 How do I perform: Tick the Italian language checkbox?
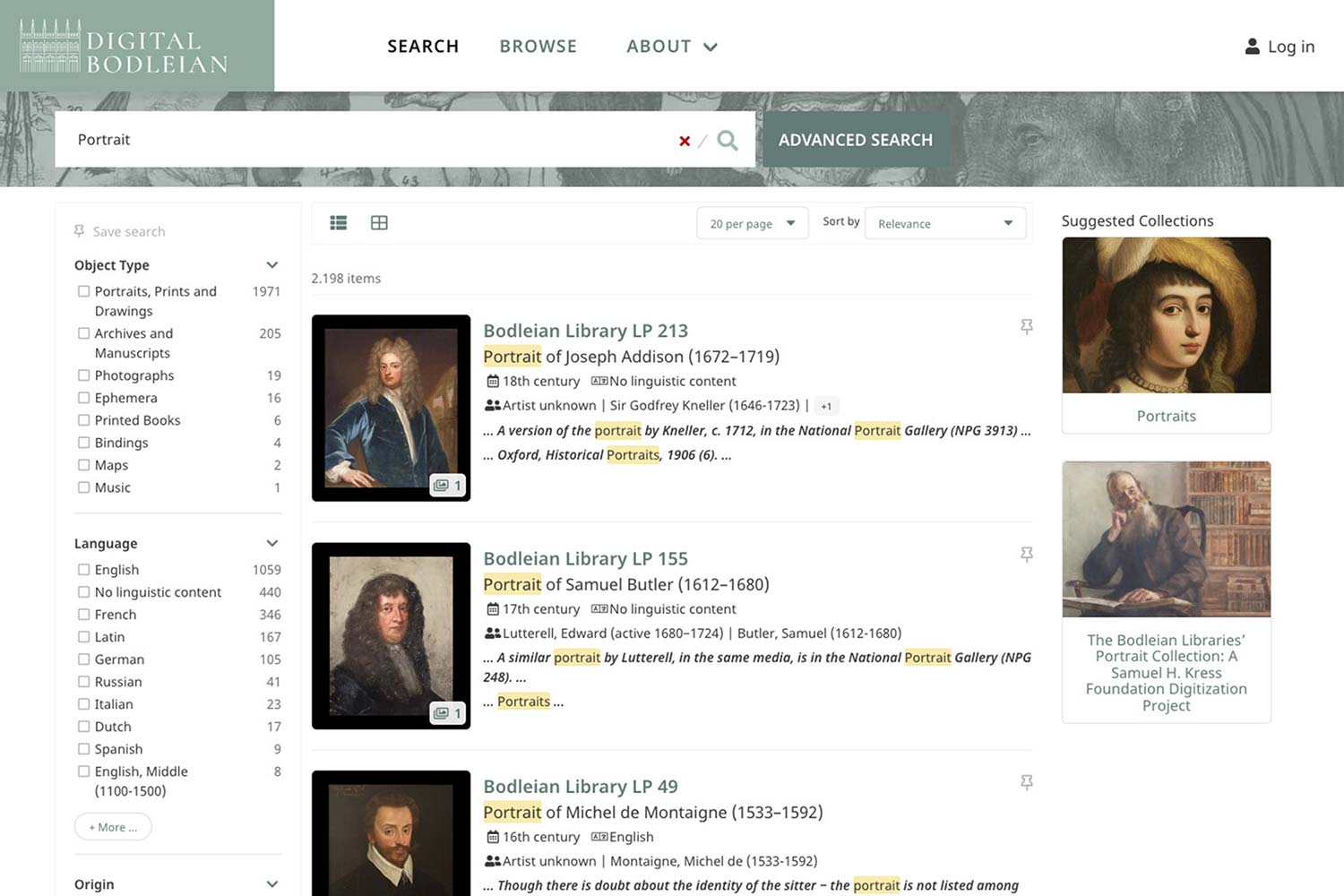point(83,704)
